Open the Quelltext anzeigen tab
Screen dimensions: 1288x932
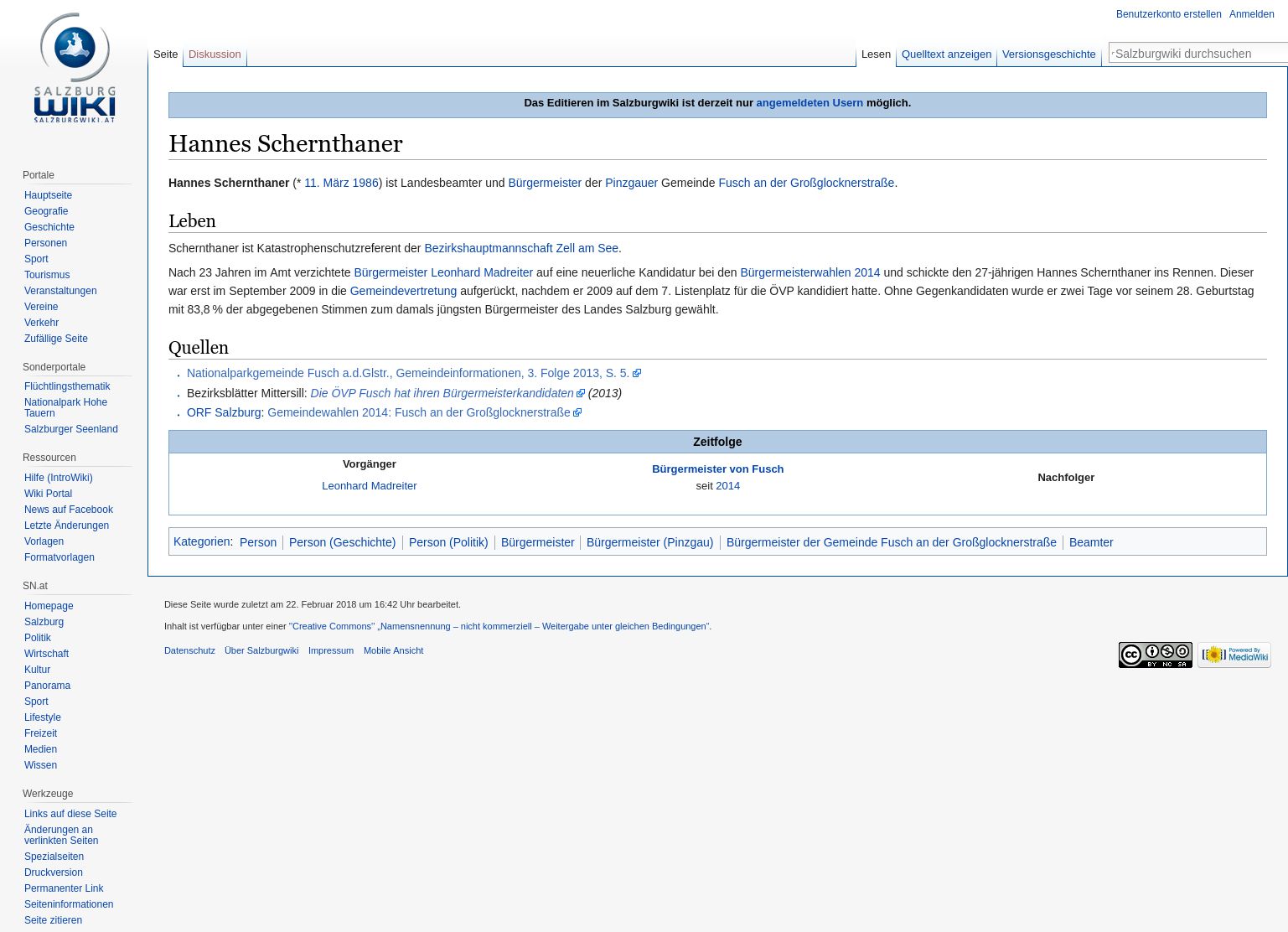pyautogui.click(x=946, y=54)
